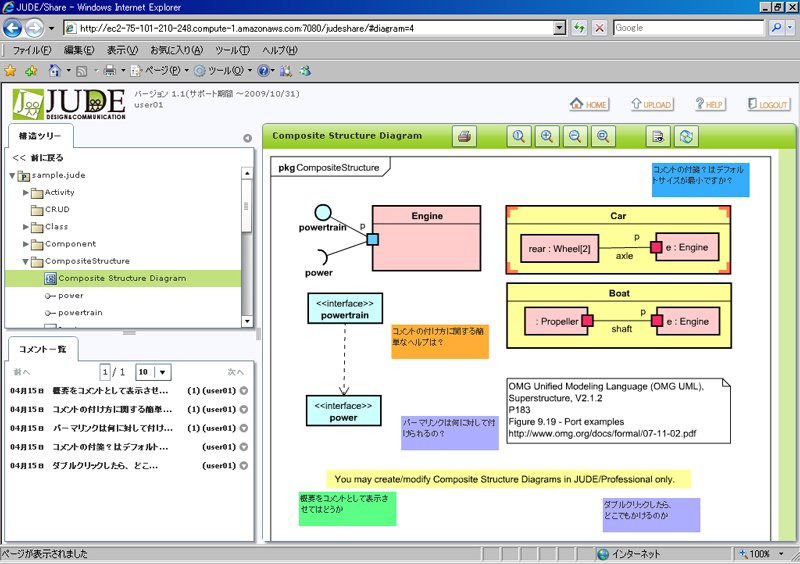Select Composite Structure Diagram tree item

click(x=122, y=279)
